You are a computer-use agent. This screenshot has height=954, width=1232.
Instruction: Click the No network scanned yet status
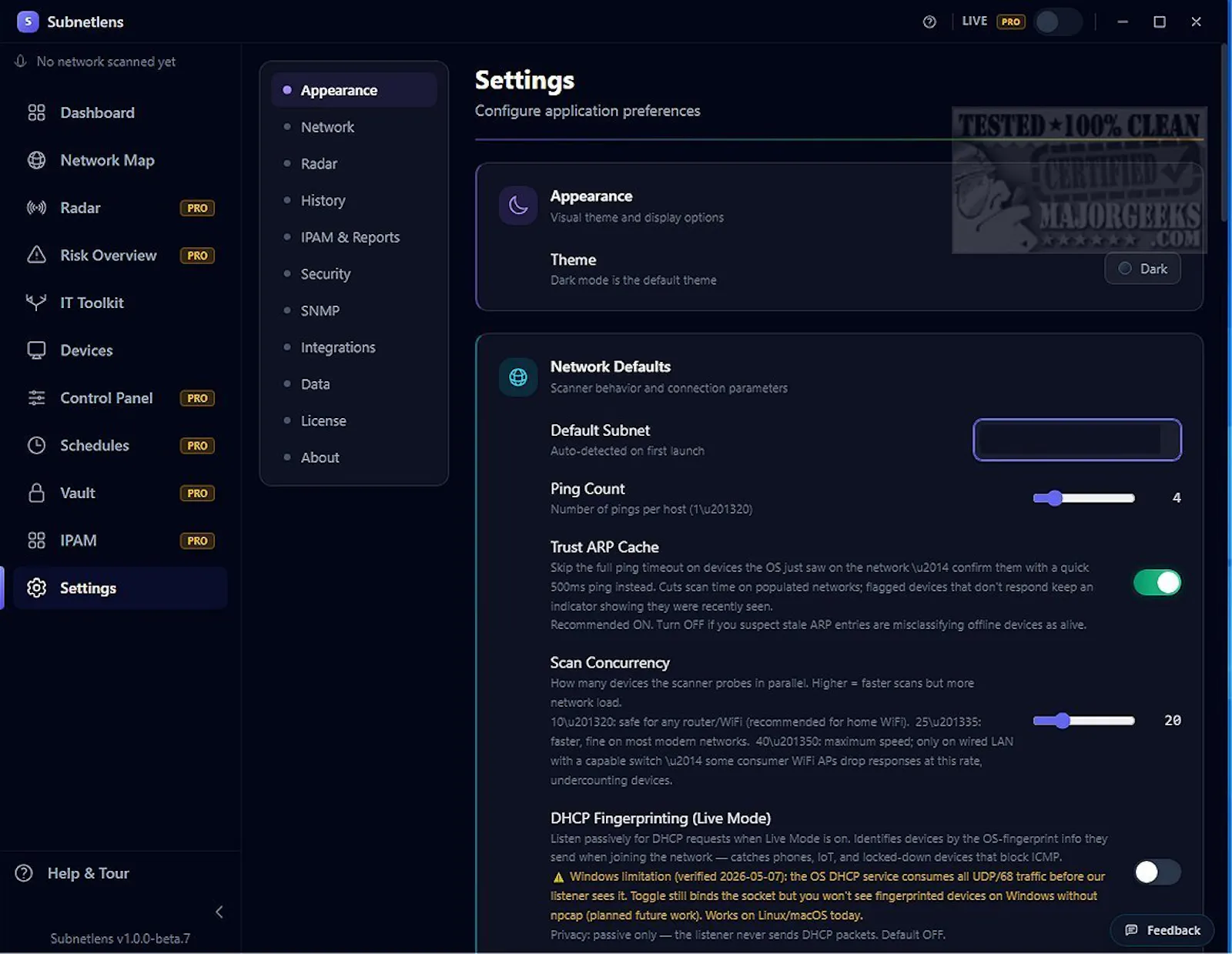(106, 62)
